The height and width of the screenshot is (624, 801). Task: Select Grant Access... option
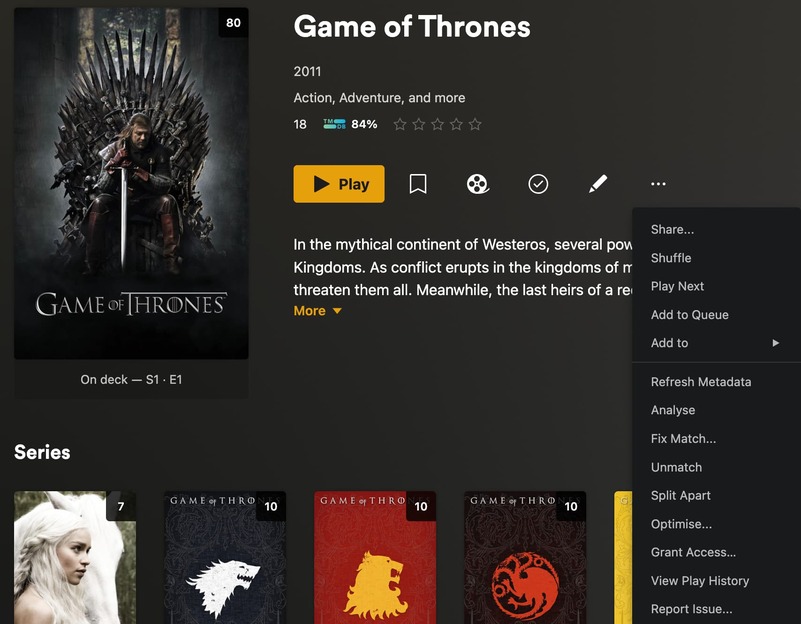click(716, 552)
